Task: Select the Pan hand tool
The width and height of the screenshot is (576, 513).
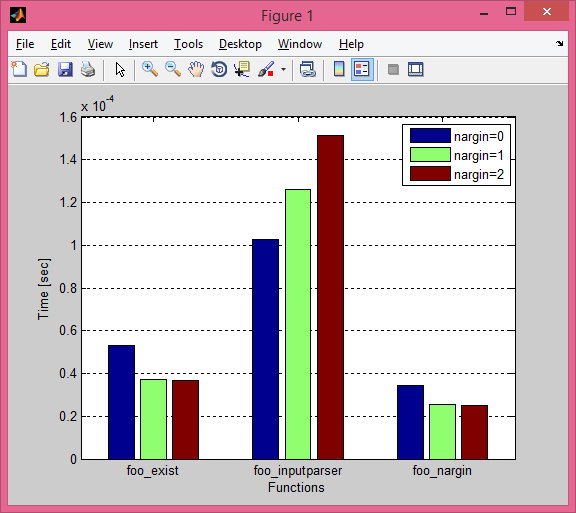Action: coord(196,69)
